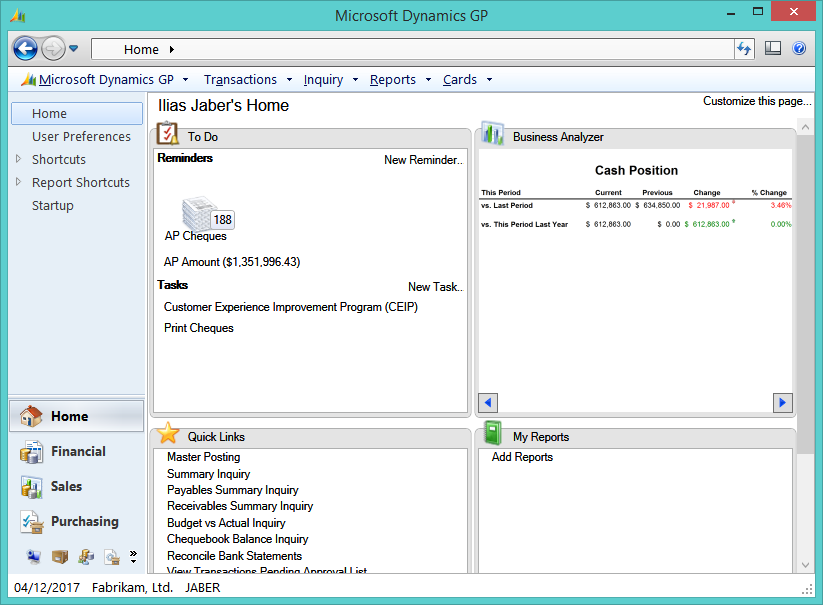
Task: Click the To Do clipboard icon
Action: [x=167, y=133]
